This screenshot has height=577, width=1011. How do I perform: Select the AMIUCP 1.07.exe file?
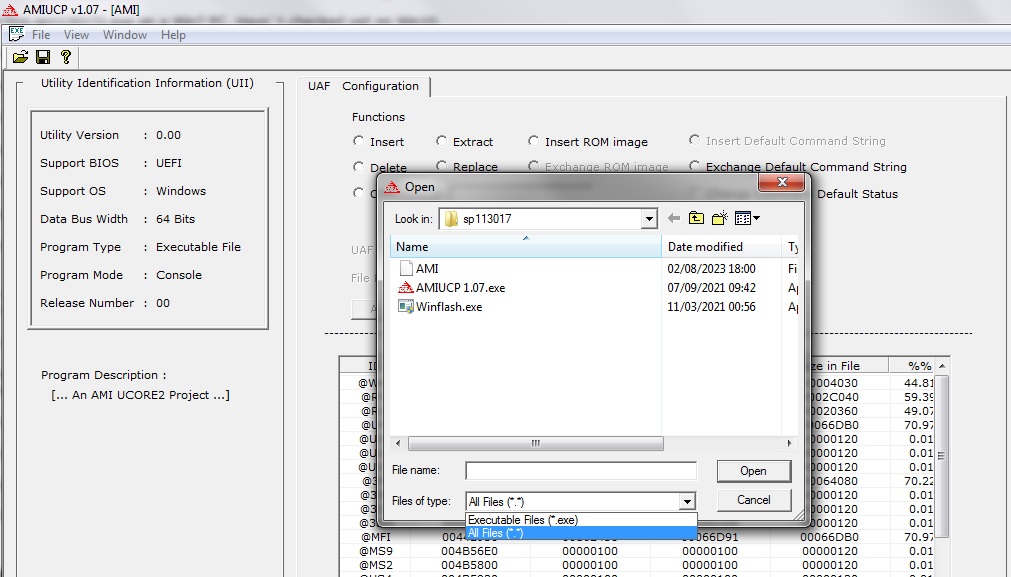[460, 288]
